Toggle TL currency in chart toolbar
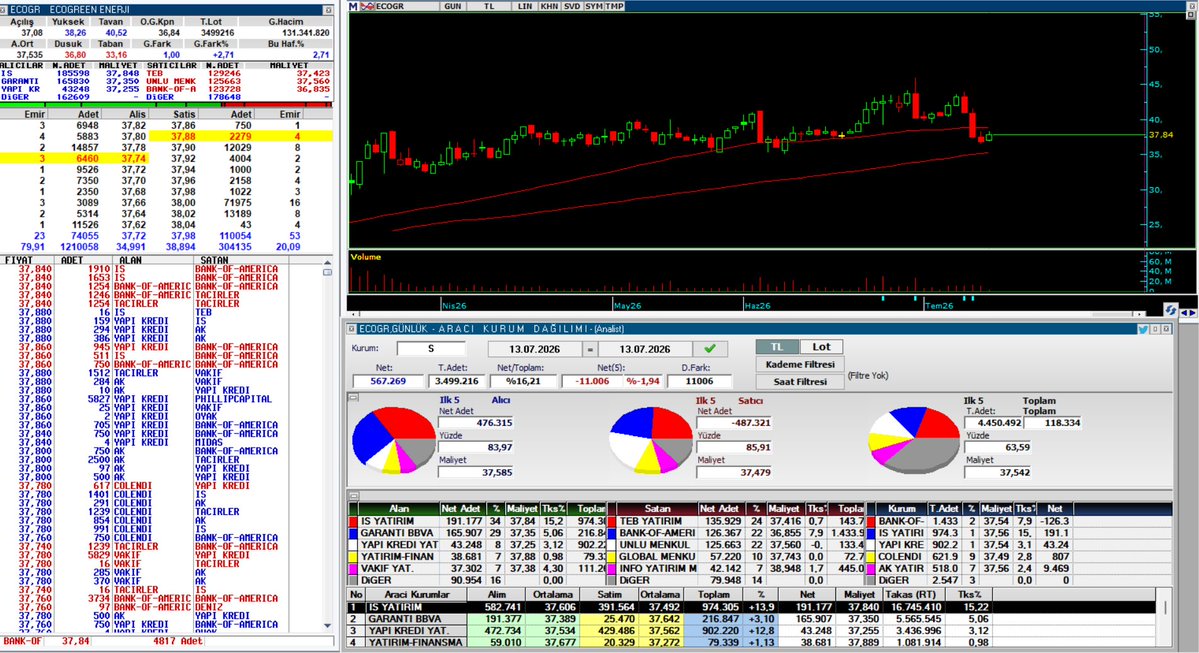Viewport: 1199px width, 653px height. tap(489, 6)
